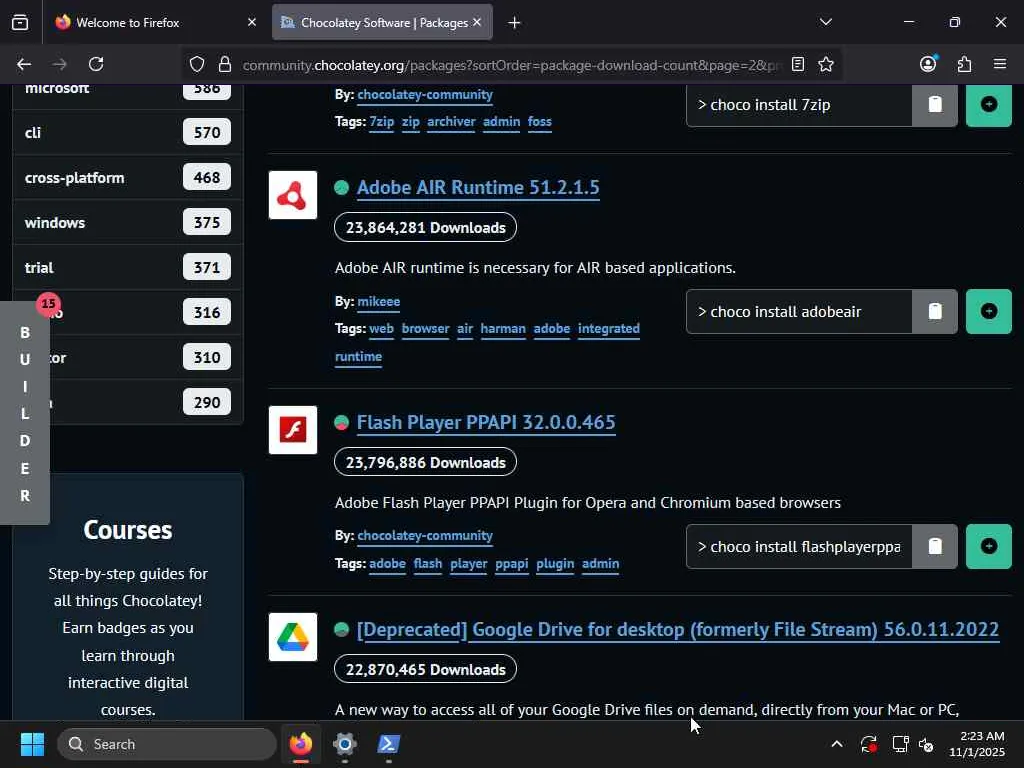Open taskbar clock showing 2:23 AM
1024x768 pixels.
tap(977, 744)
